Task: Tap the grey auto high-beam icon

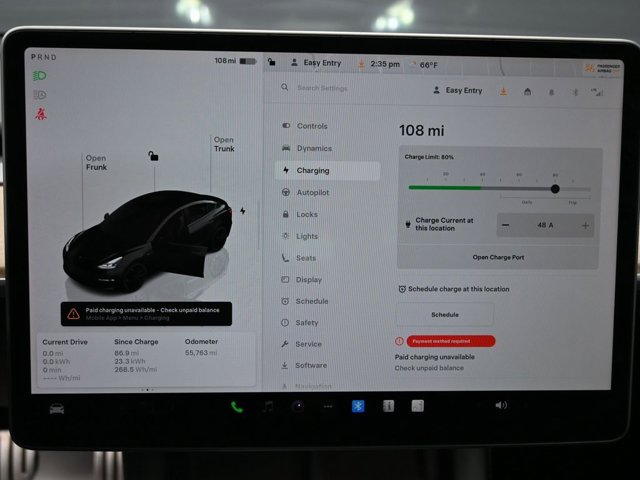Action: [x=40, y=95]
